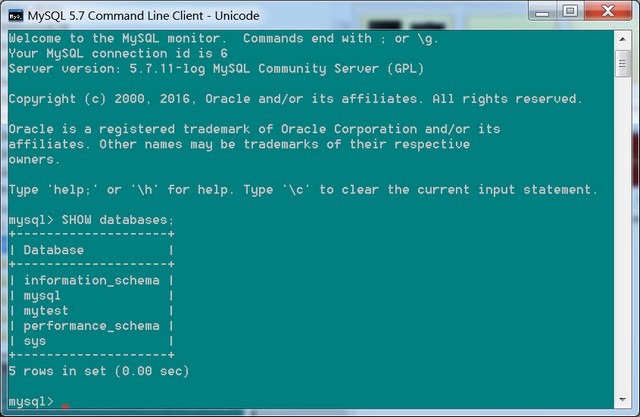Viewport: 640px width, 417px height.
Task: Click the Copyright Oracle notice line
Action: (x=296, y=99)
